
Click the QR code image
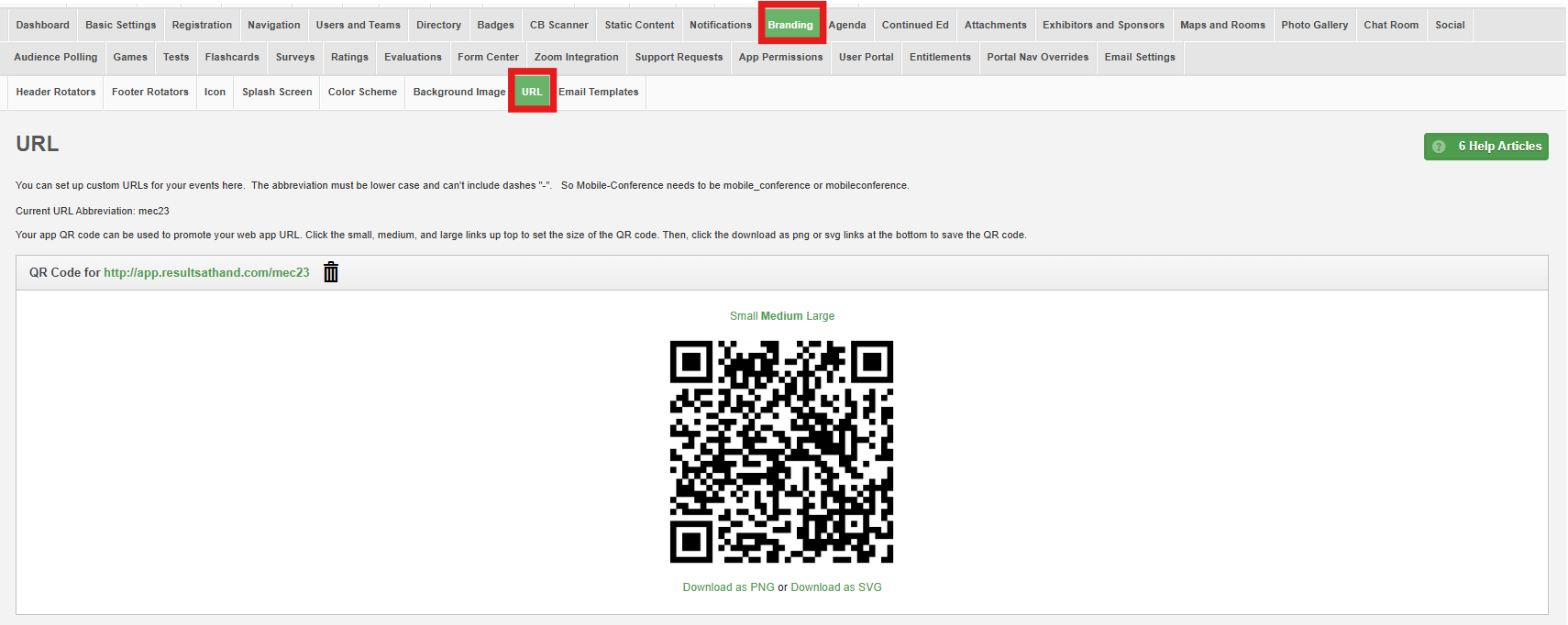781,452
